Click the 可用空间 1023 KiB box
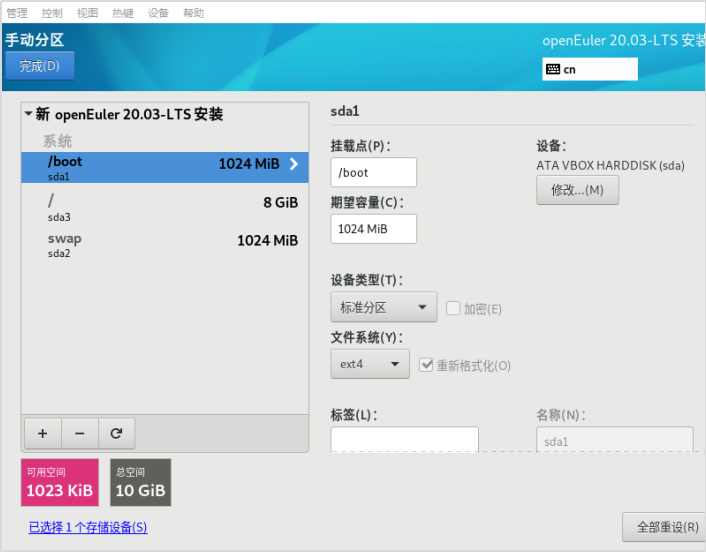706x552 pixels. (60, 482)
